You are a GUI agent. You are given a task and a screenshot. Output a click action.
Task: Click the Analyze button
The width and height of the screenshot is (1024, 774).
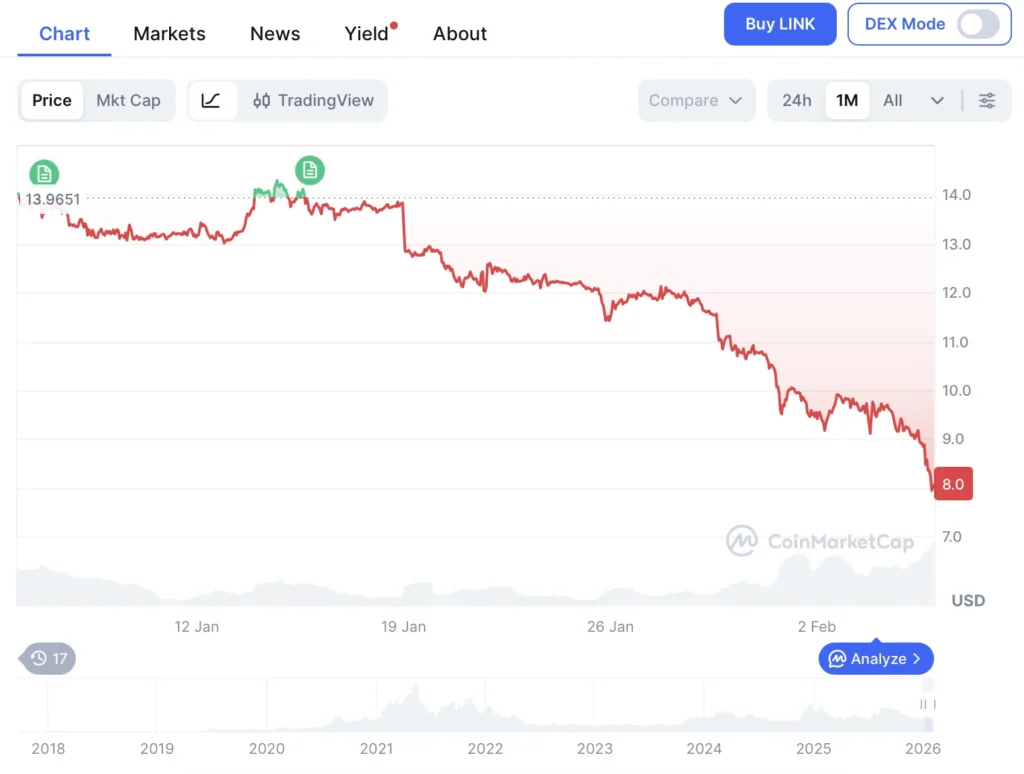point(875,659)
